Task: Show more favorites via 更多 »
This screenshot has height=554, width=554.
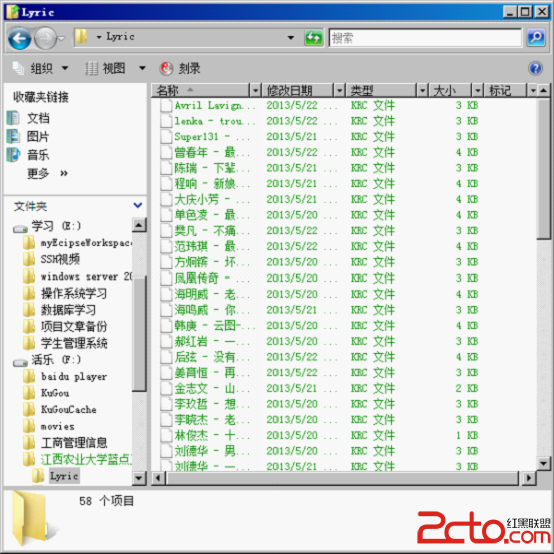Action: (x=47, y=173)
